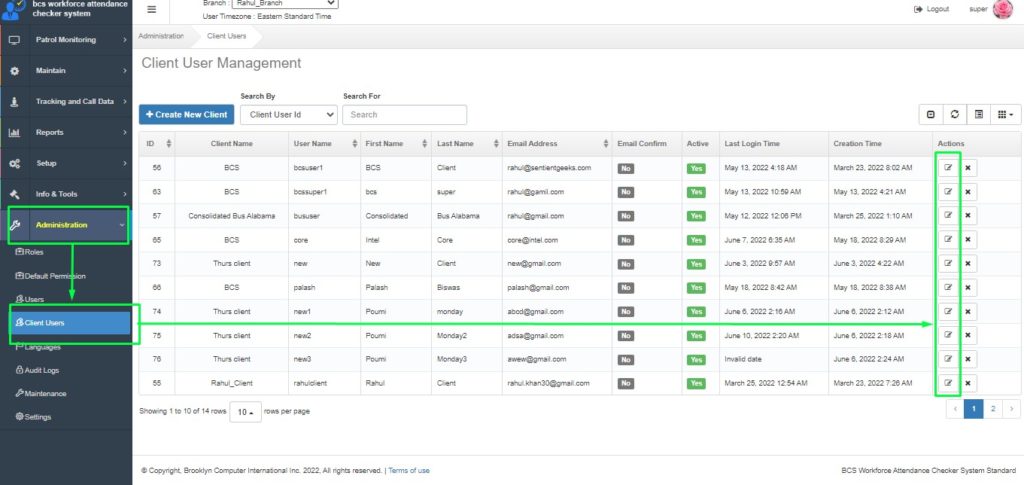Open the columns visibility dropdown
1024x485 pixels.
click(x=1006, y=115)
